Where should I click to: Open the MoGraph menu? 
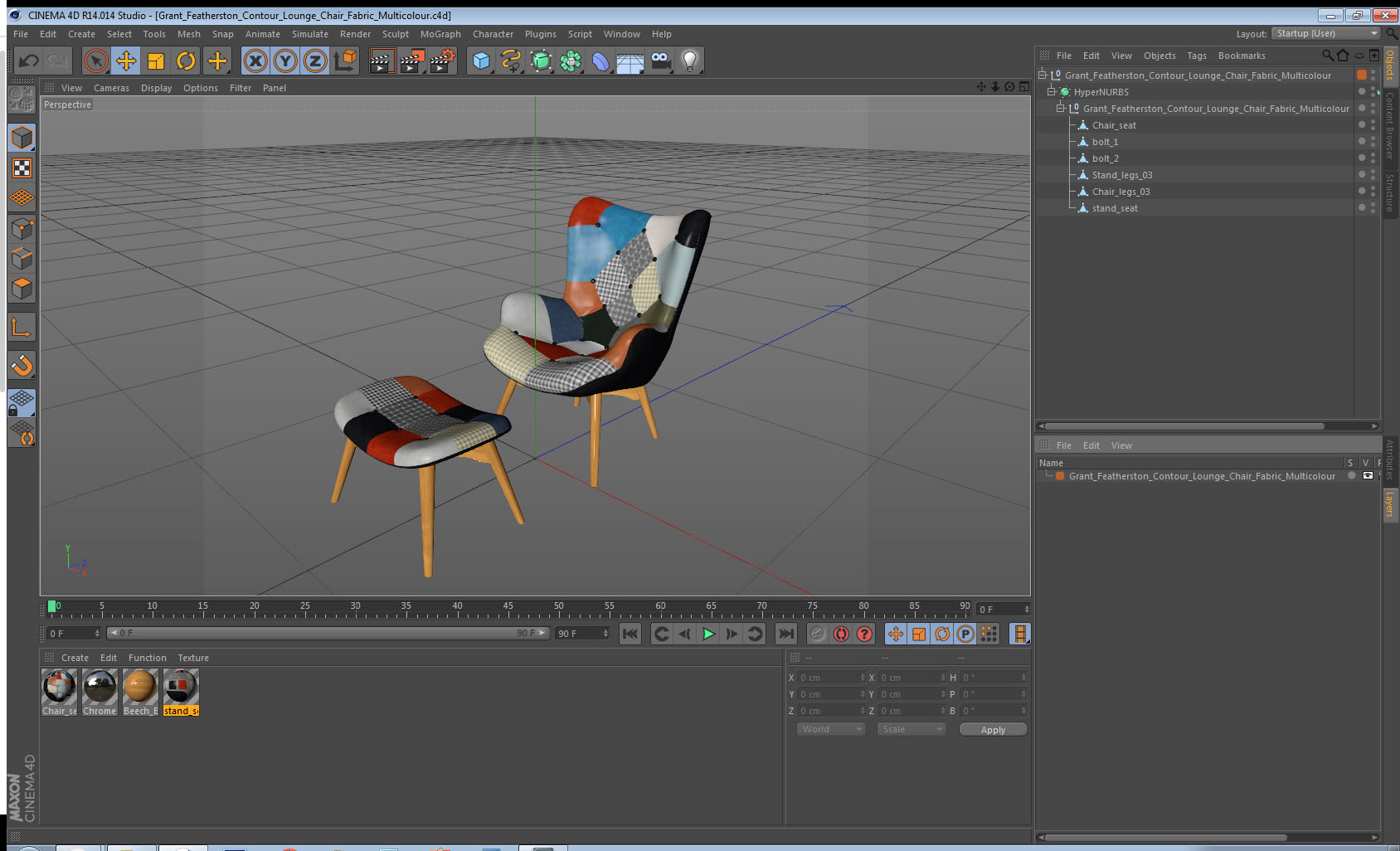click(440, 34)
